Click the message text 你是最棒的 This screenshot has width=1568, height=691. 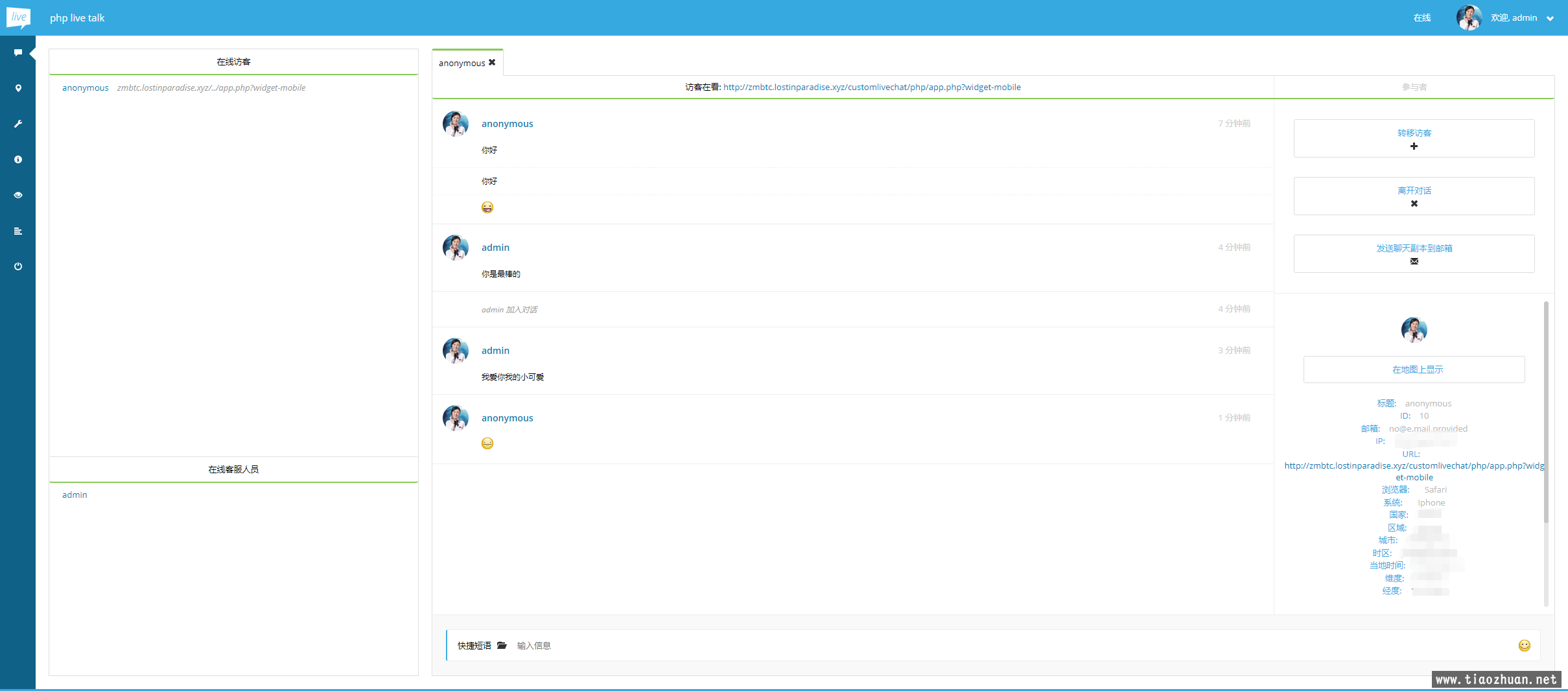point(500,274)
